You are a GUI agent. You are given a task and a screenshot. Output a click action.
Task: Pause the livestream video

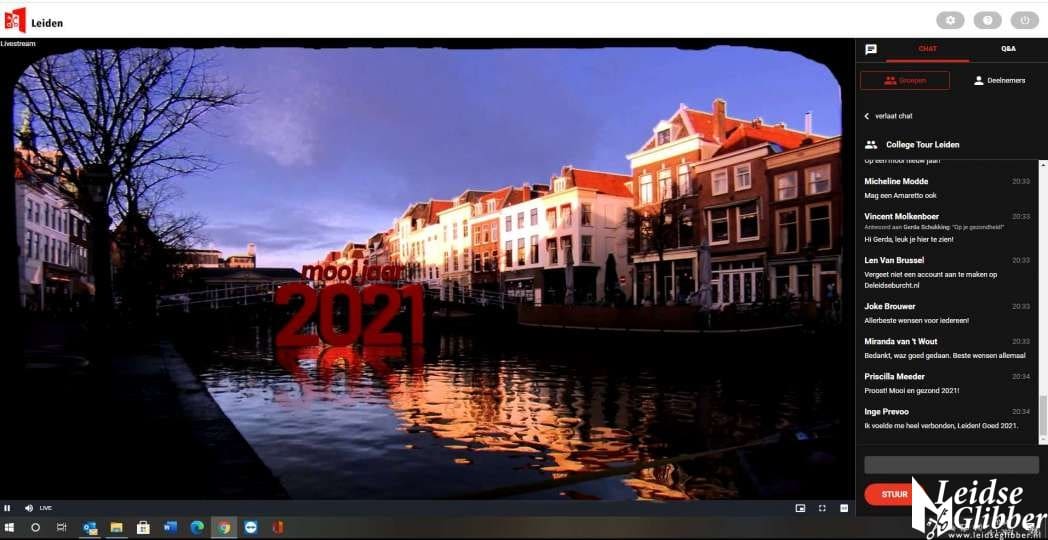pos(7,508)
